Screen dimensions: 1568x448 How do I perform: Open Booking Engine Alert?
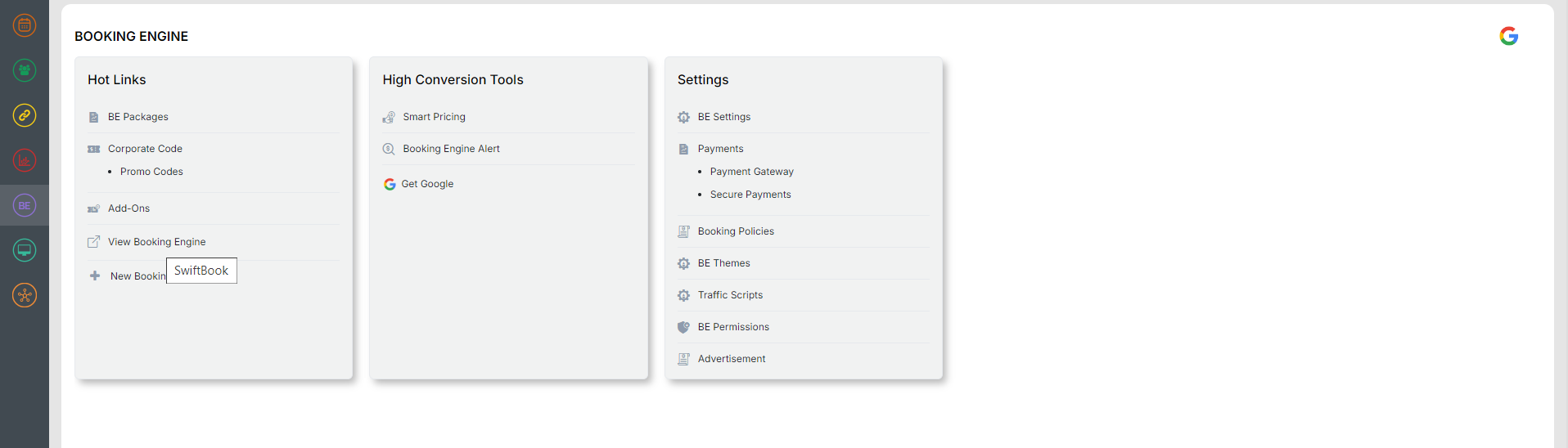coord(451,149)
